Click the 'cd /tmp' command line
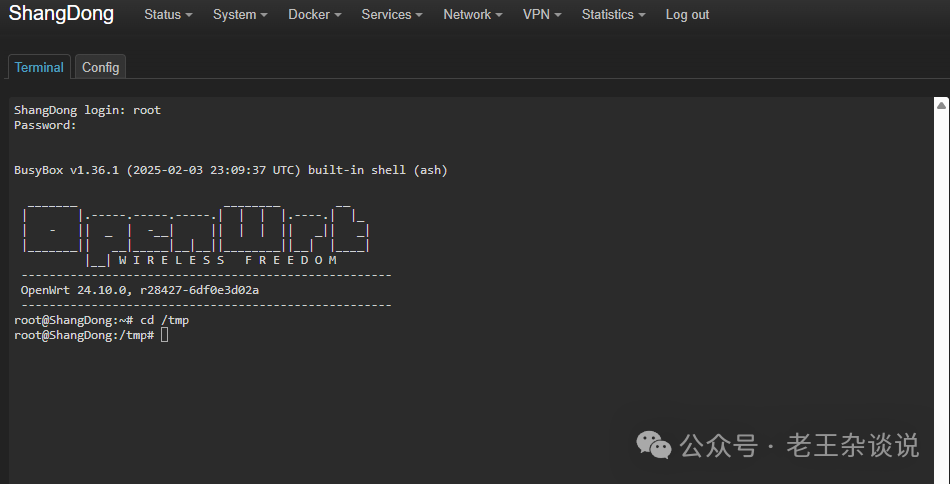 click(x=101, y=320)
